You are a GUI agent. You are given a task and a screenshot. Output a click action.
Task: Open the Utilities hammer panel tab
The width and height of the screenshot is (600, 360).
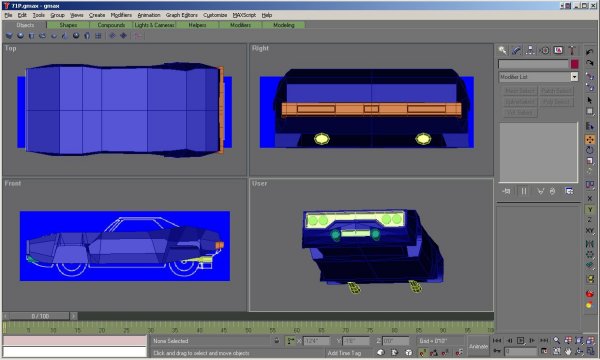tap(572, 50)
